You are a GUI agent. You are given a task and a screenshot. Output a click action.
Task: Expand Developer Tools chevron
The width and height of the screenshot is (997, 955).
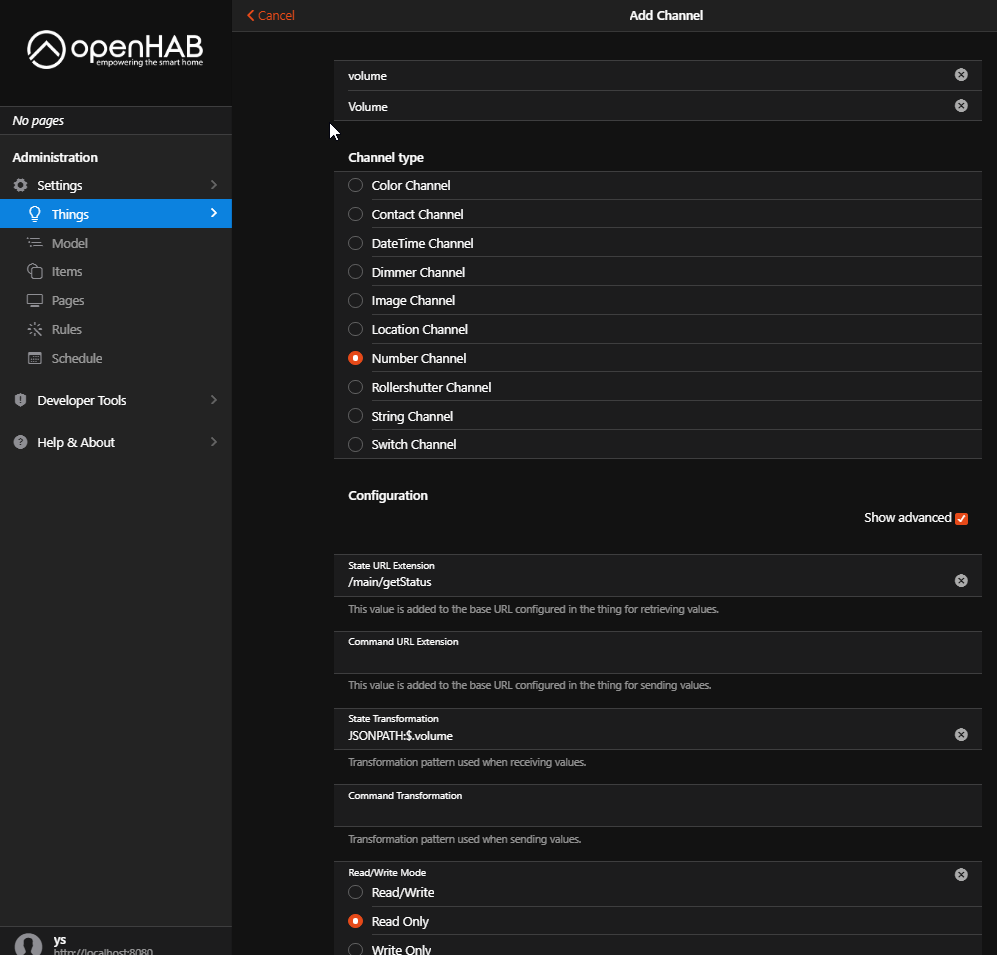pos(214,399)
